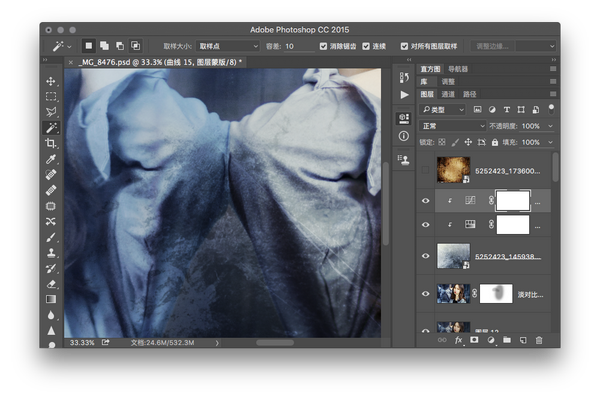Hide the 5252423_145938 layer
The height and width of the screenshot is (402, 600).
click(x=426, y=256)
